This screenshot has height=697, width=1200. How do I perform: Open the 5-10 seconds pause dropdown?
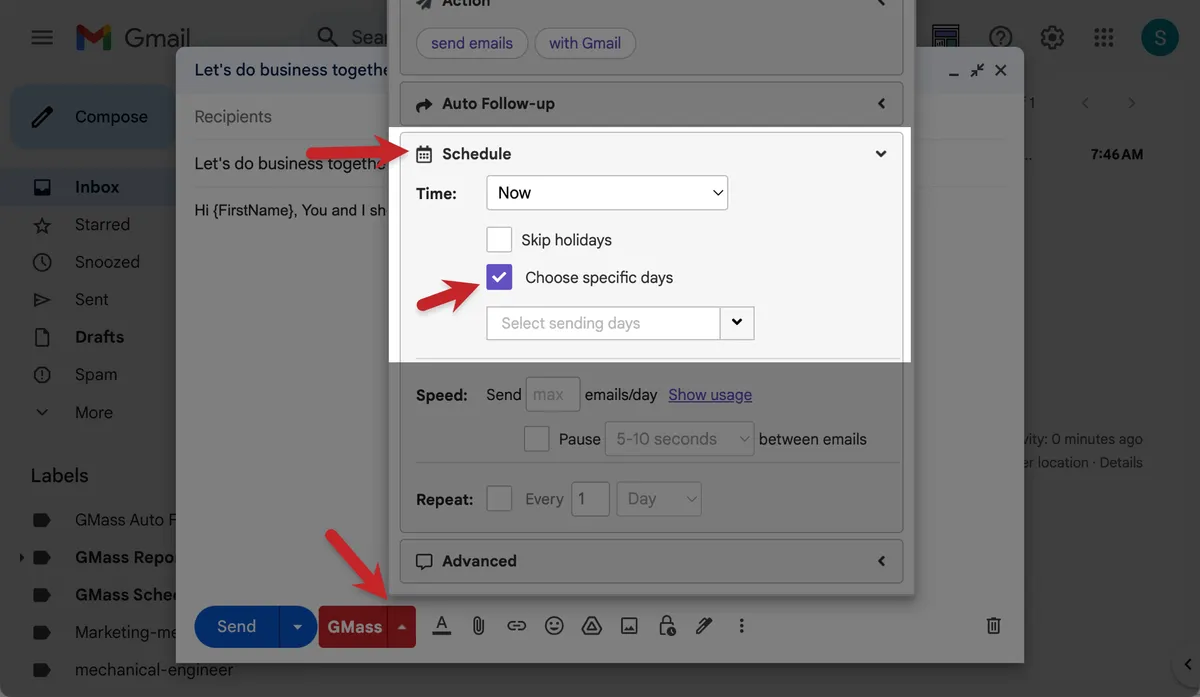pyautogui.click(x=679, y=438)
